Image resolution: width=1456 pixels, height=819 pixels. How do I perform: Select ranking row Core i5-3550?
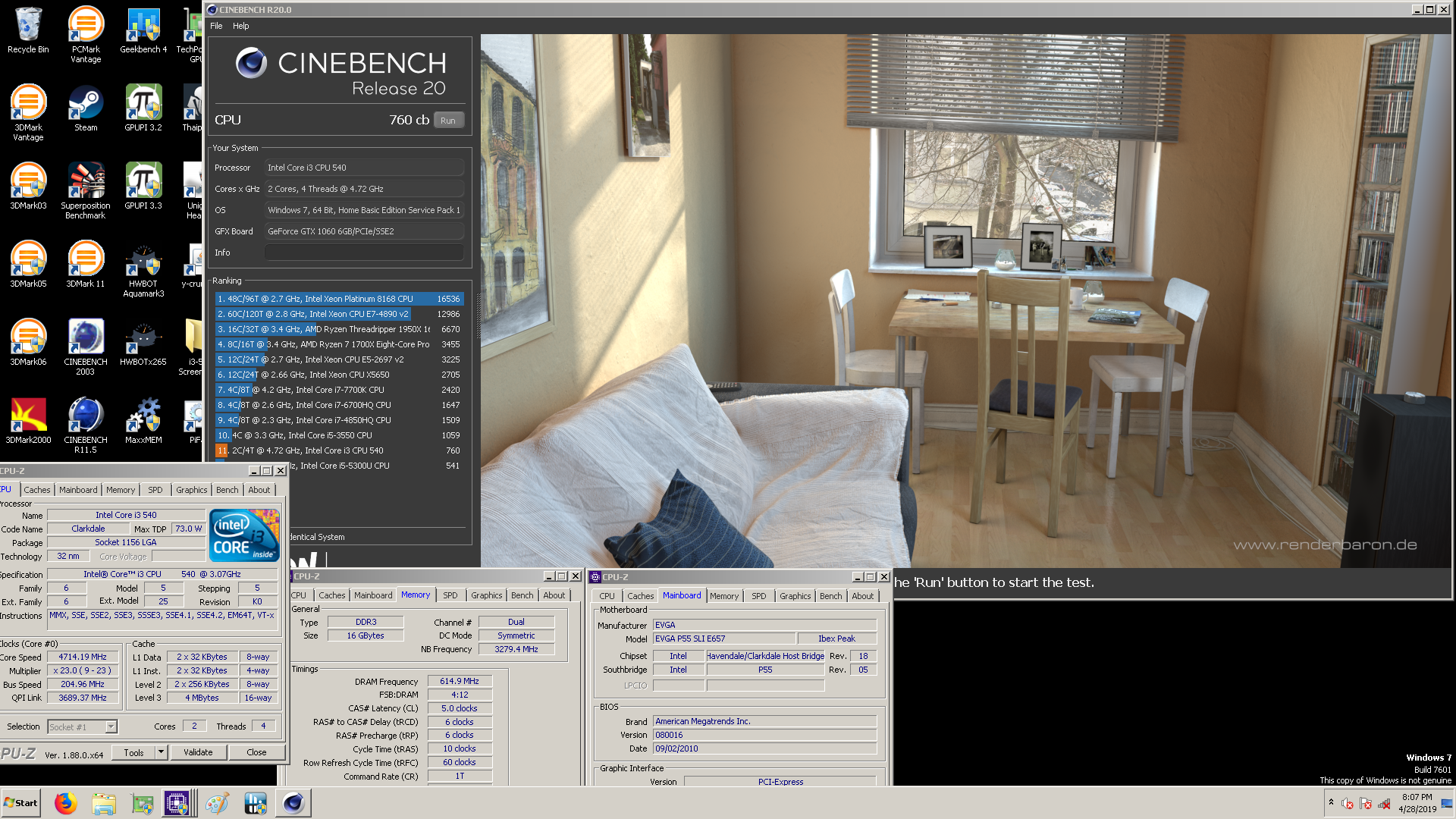(339, 435)
